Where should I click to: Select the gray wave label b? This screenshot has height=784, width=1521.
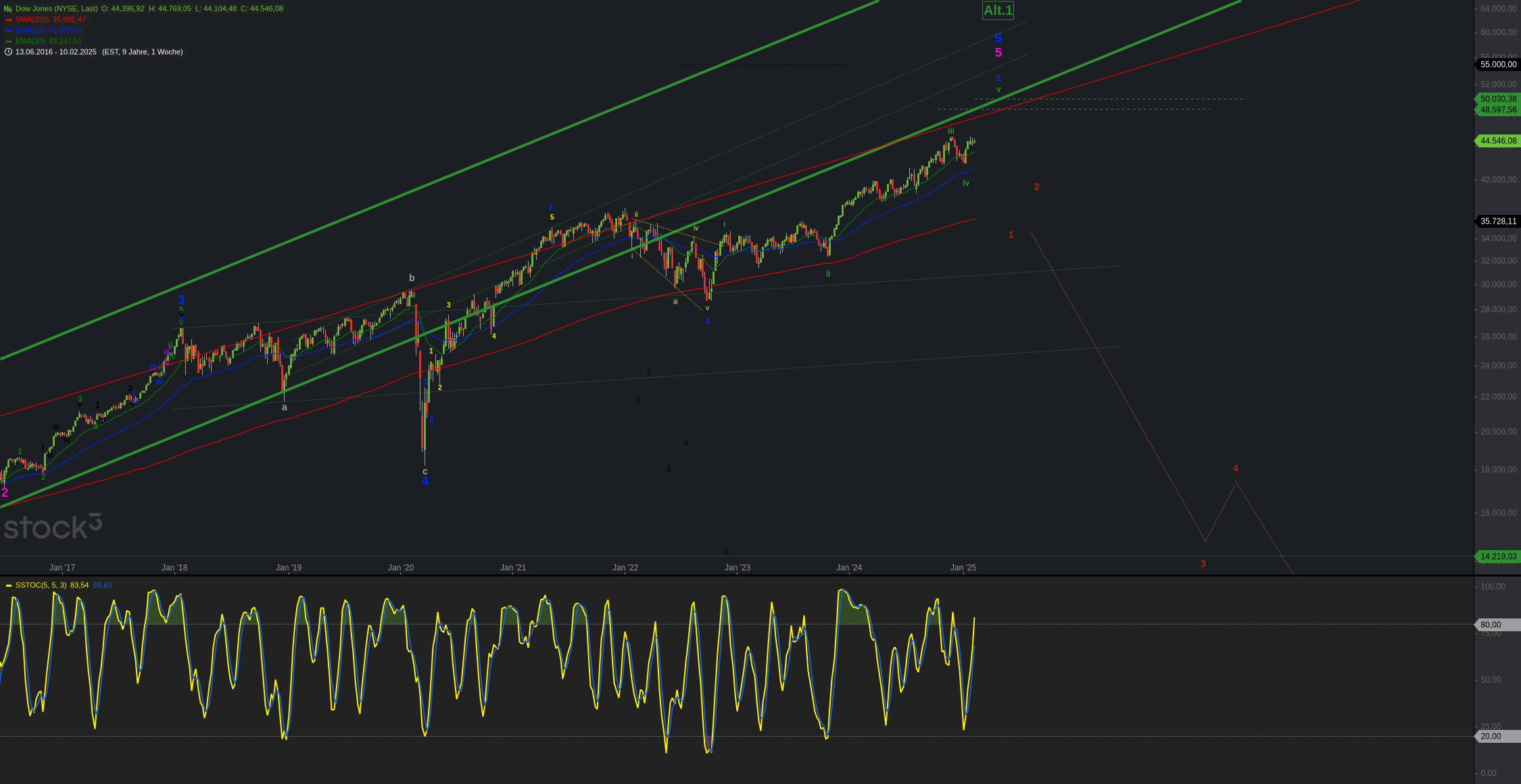point(412,278)
